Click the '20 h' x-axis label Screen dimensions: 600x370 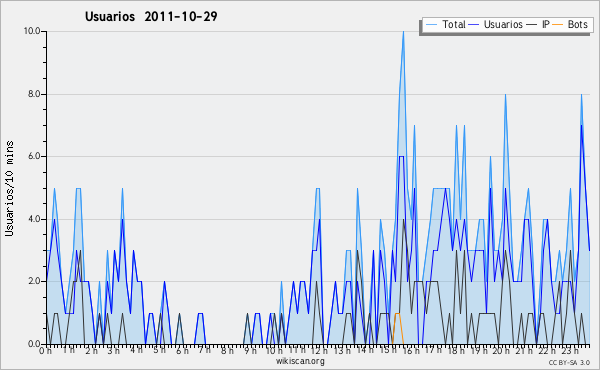pos(500,351)
